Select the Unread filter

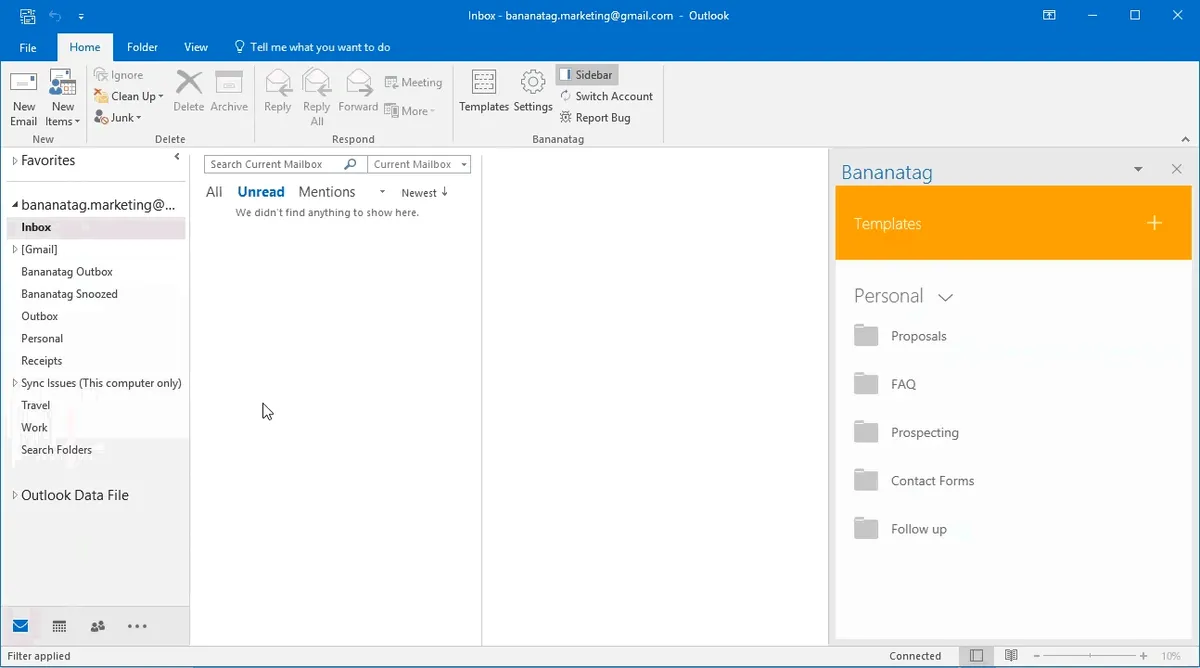click(x=261, y=192)
